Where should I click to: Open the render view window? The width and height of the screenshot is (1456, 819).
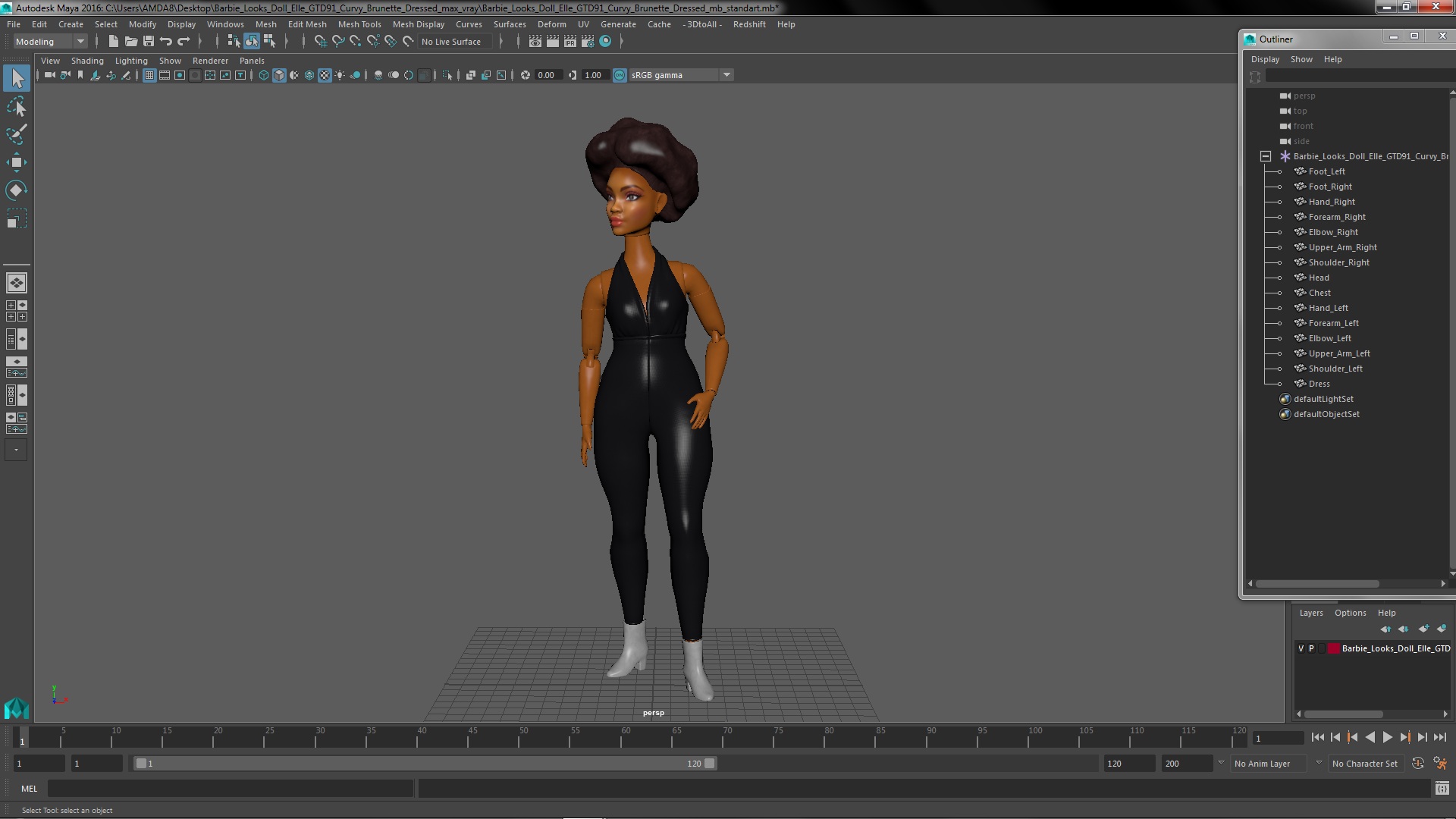pos(535,41)
